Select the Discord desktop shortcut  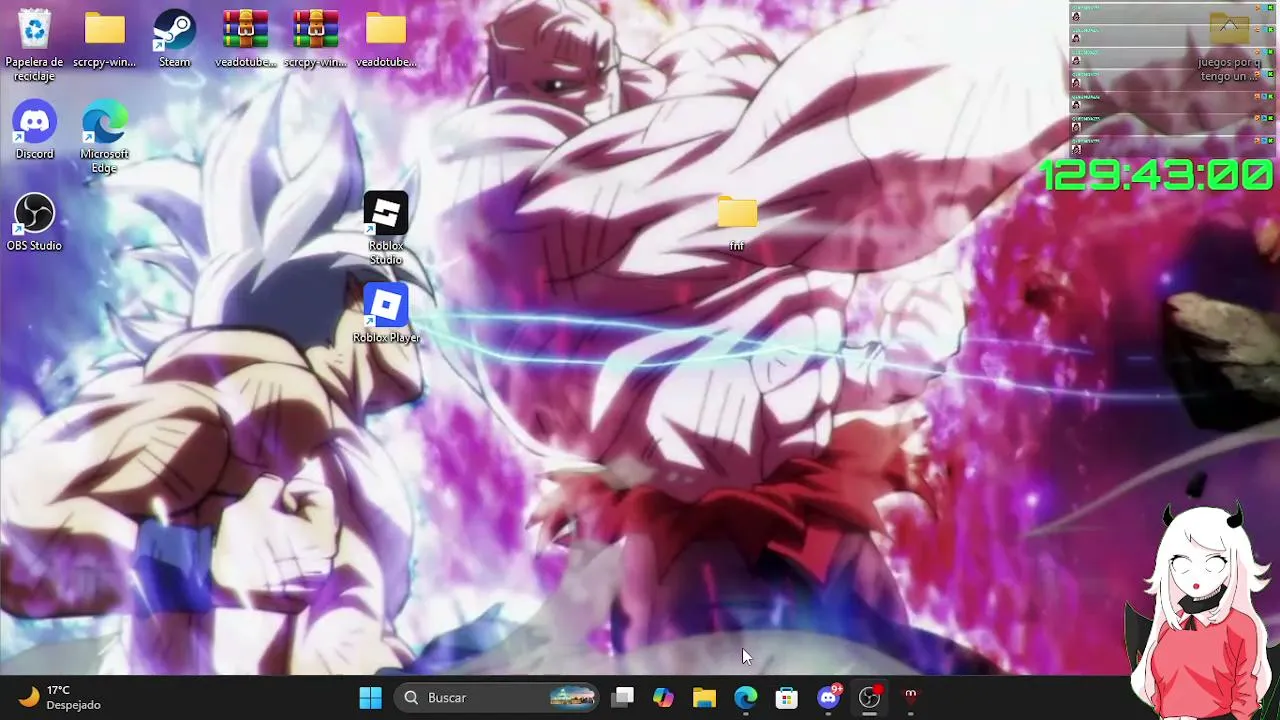(x=35, y=131)
